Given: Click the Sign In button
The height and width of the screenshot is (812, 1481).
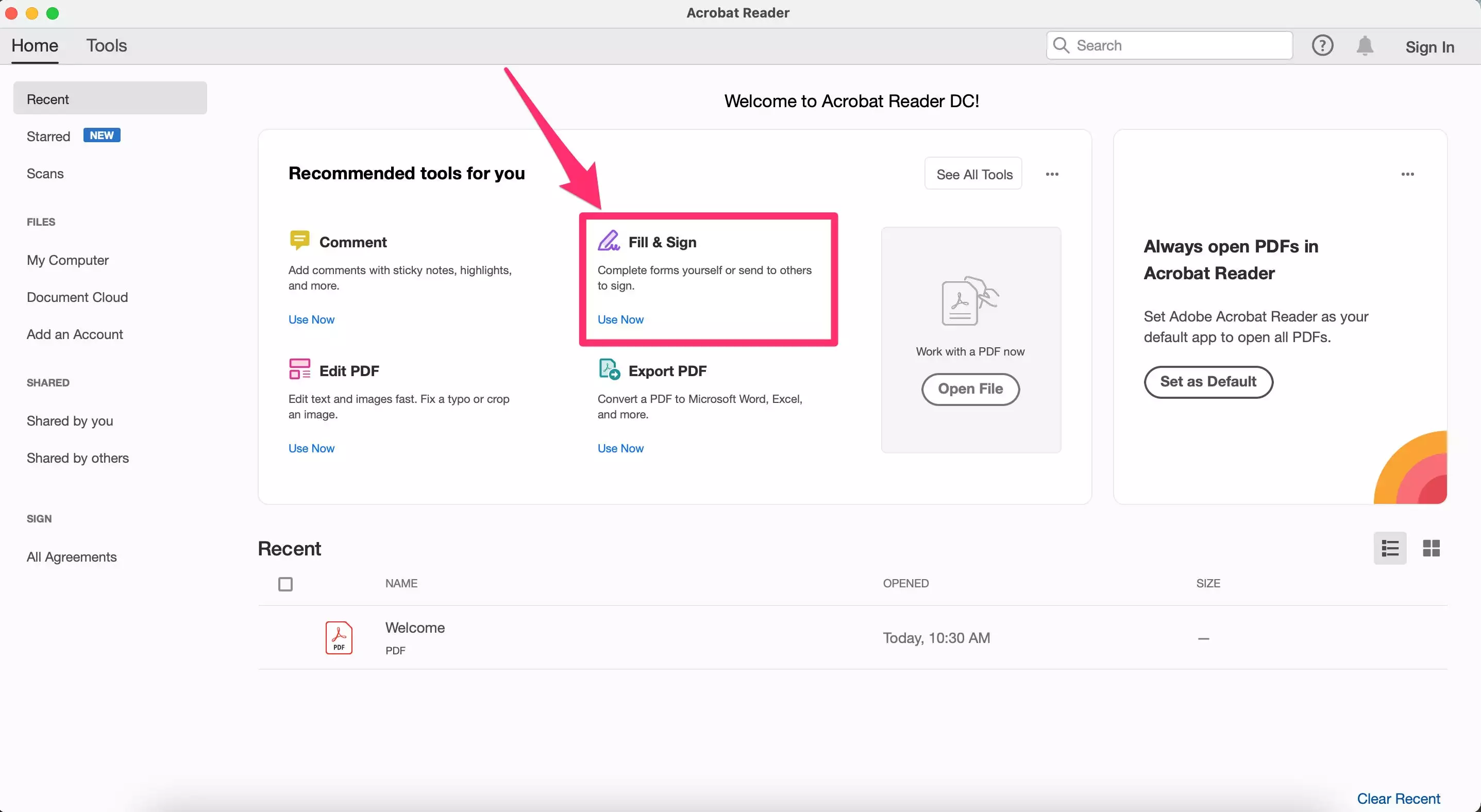Looking at the screenshot, I should (1430, 46).
